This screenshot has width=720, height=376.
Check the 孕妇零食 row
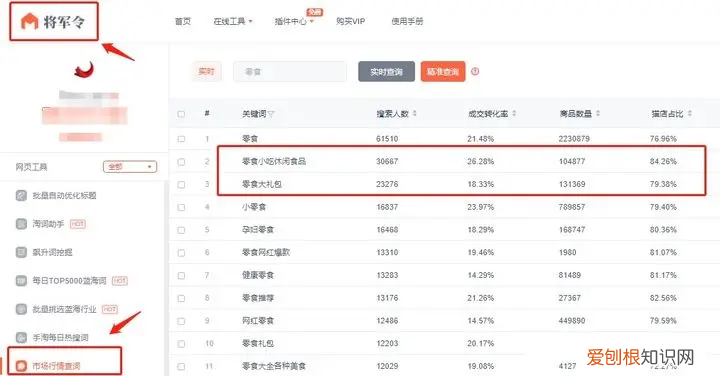181,230
